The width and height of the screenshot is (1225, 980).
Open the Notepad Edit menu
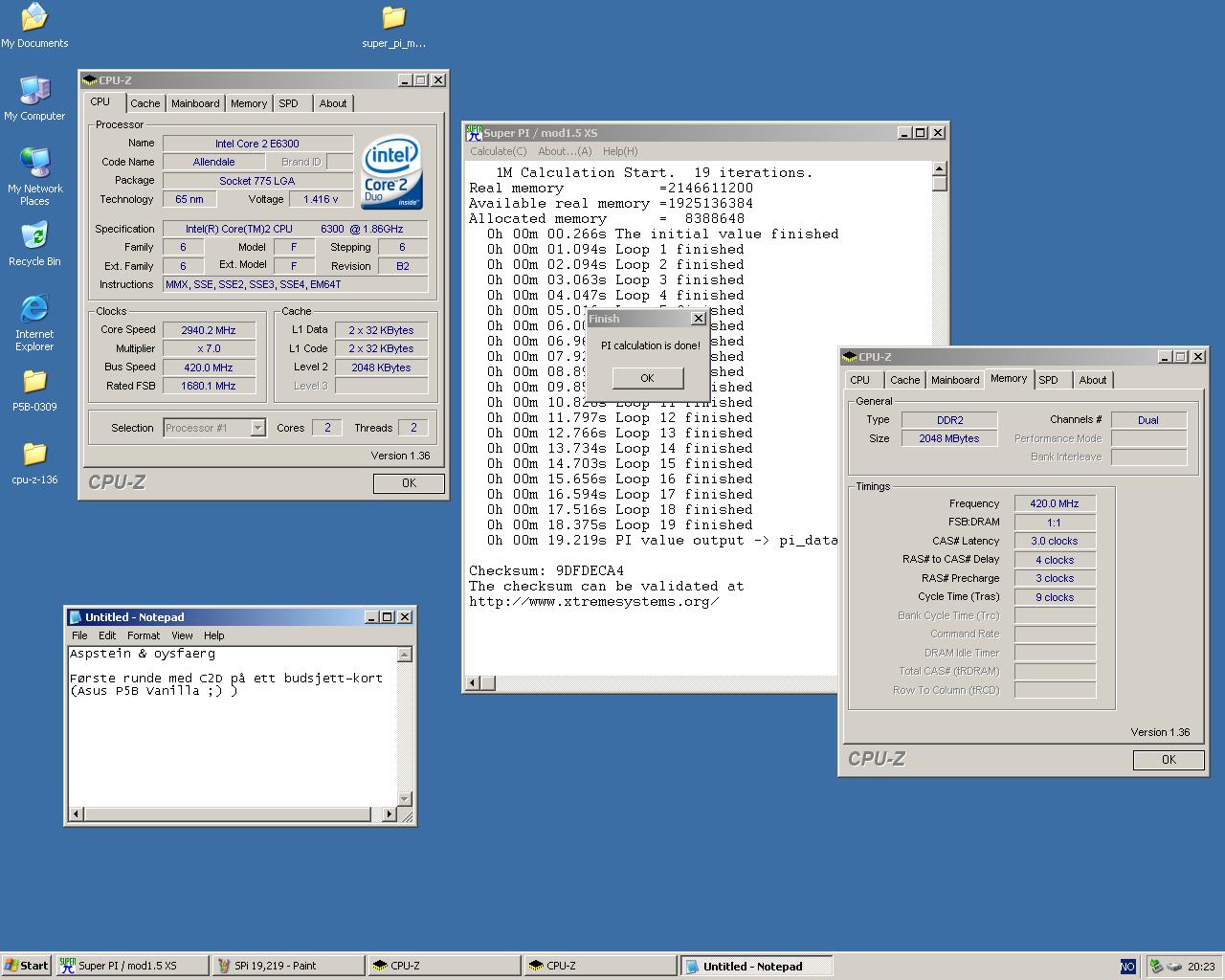coord(107,635)
